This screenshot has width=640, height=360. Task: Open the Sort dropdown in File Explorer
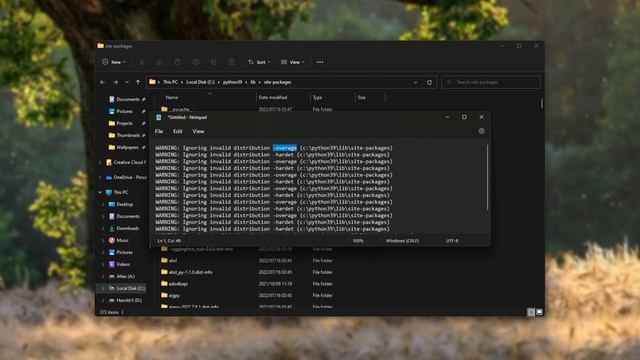[259, 62]
